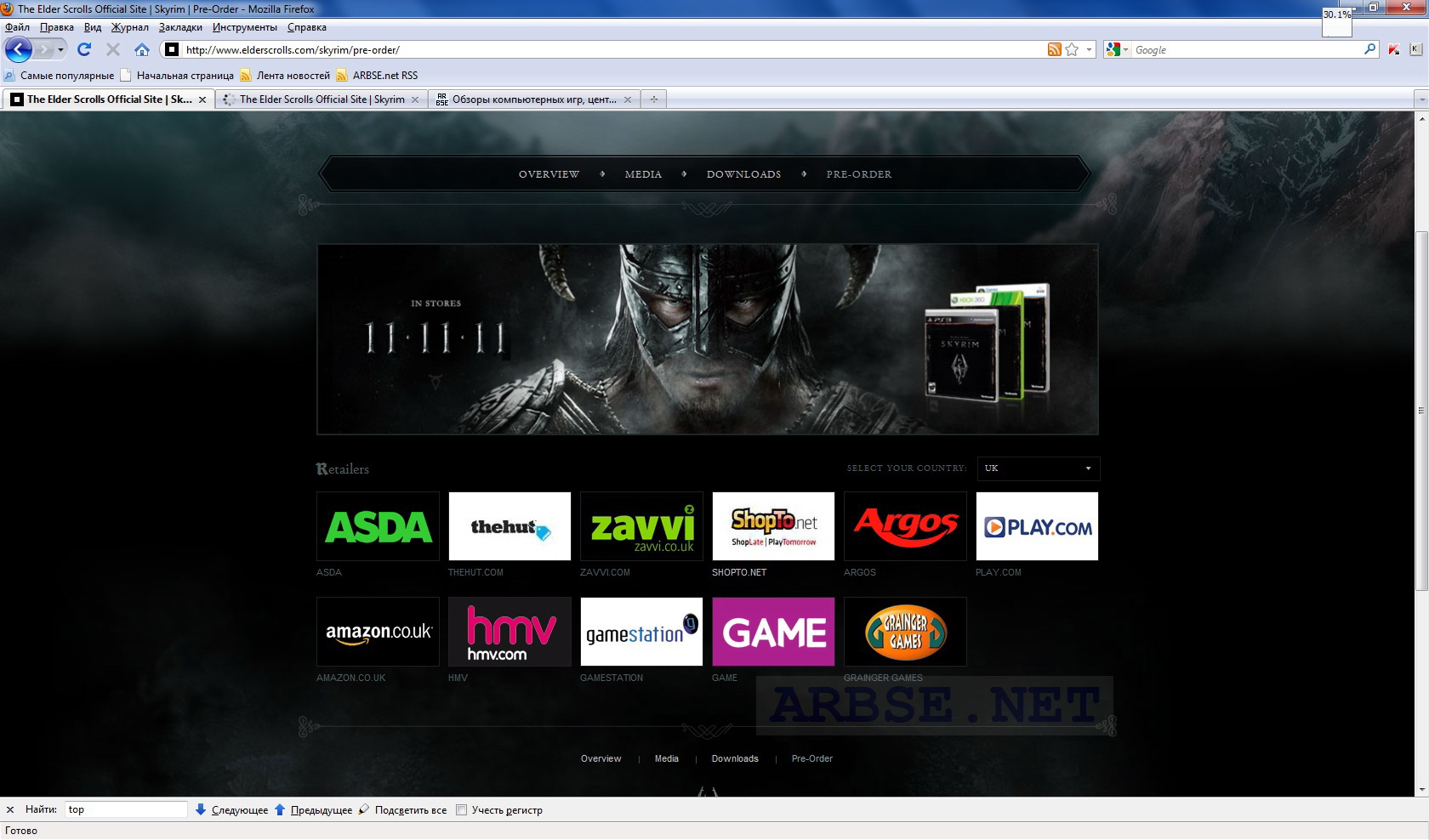Go to PRE-ORDER in top navigation
The height and width of the screenshot is (840, 1429).
(859, 174)
